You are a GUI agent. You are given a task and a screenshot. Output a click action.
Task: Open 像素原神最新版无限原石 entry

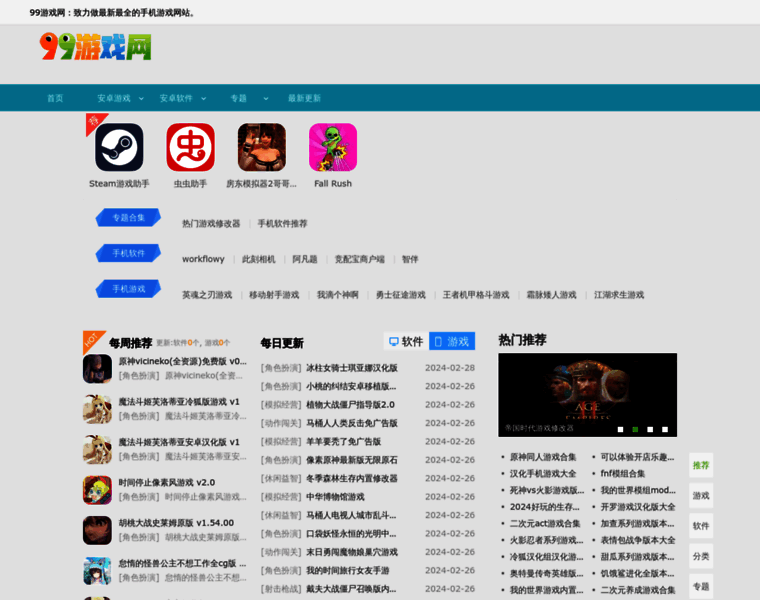tap(352, 460)
